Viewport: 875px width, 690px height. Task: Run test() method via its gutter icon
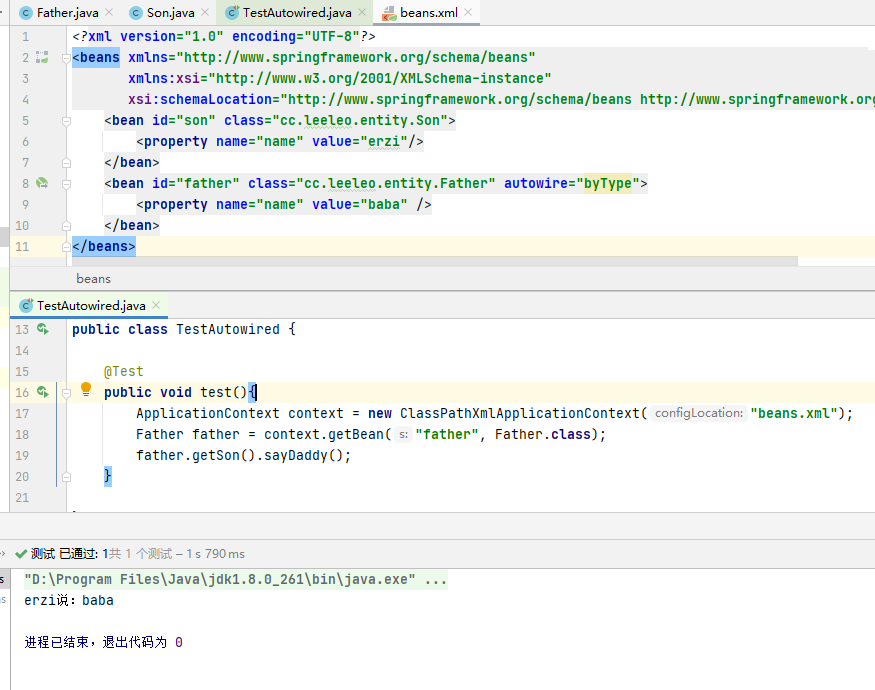click(42, 392)
